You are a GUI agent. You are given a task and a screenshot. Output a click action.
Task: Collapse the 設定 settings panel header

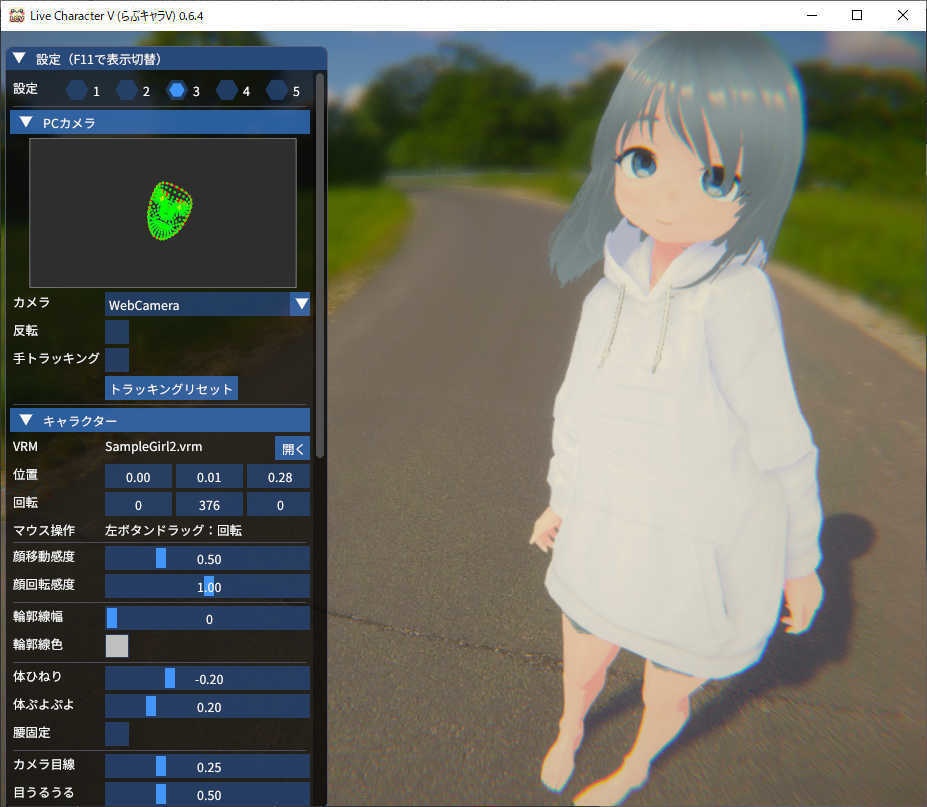tap(18, 58)
